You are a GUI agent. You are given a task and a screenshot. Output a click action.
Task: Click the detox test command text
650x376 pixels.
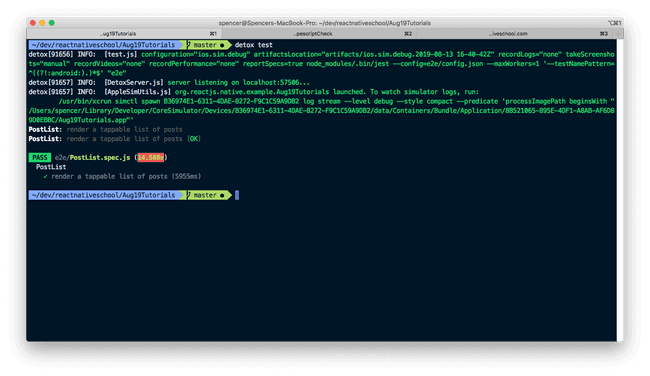tap(254, 45)
